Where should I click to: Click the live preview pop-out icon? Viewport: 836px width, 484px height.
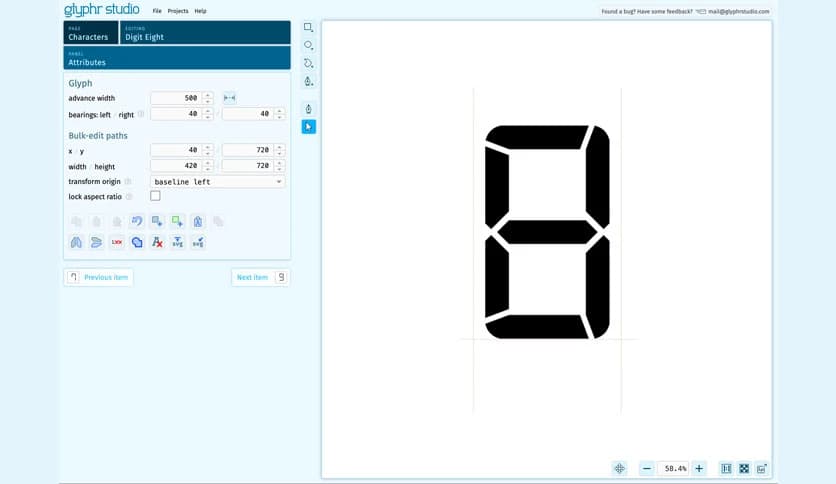pos(761,469)
